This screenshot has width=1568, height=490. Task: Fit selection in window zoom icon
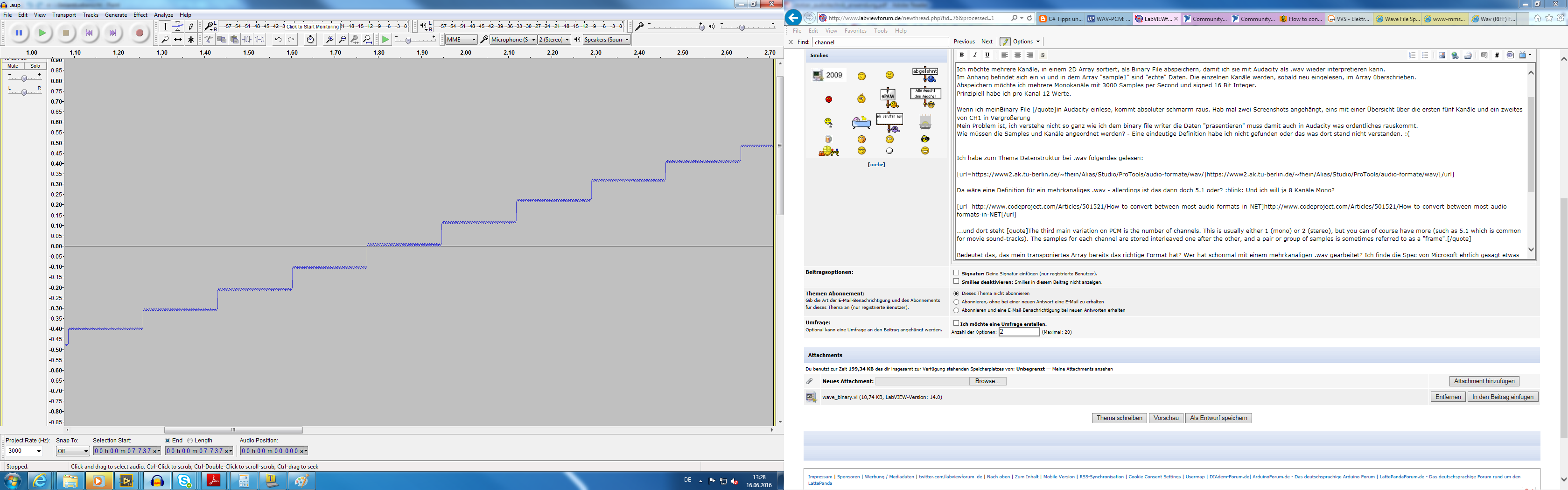tap(356, 40)
